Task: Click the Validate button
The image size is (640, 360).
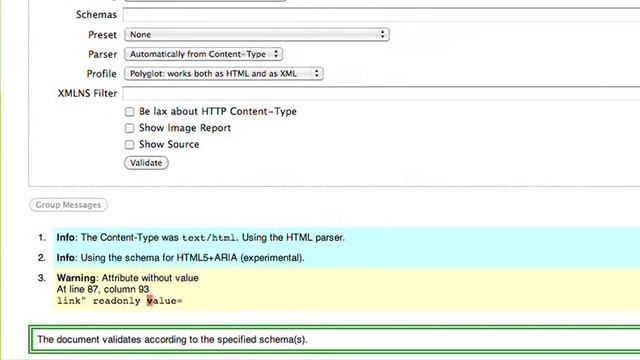Action: pos(146,163)
